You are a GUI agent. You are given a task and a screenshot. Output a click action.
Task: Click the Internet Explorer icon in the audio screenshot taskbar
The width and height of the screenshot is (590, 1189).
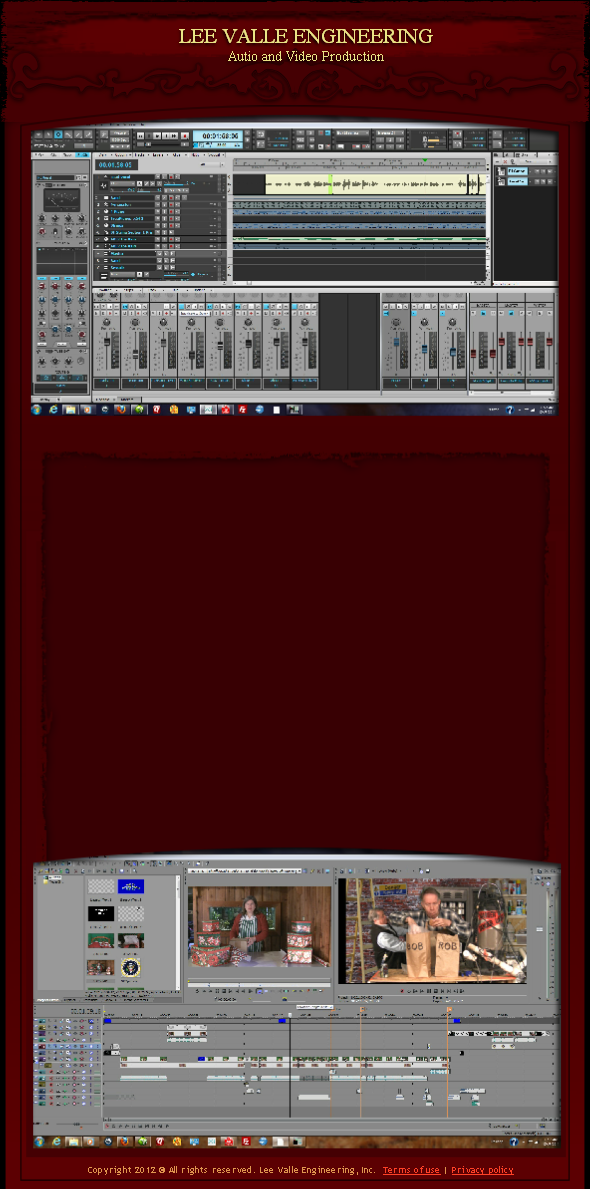click(x=54, y=409)
